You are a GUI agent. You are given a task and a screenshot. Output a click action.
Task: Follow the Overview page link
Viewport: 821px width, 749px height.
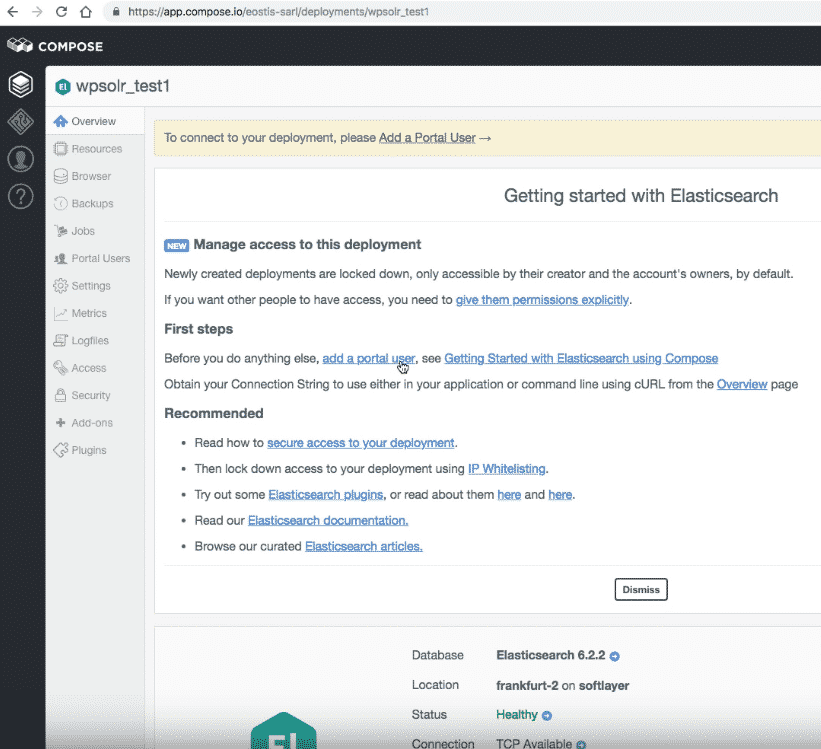(742, 384)
